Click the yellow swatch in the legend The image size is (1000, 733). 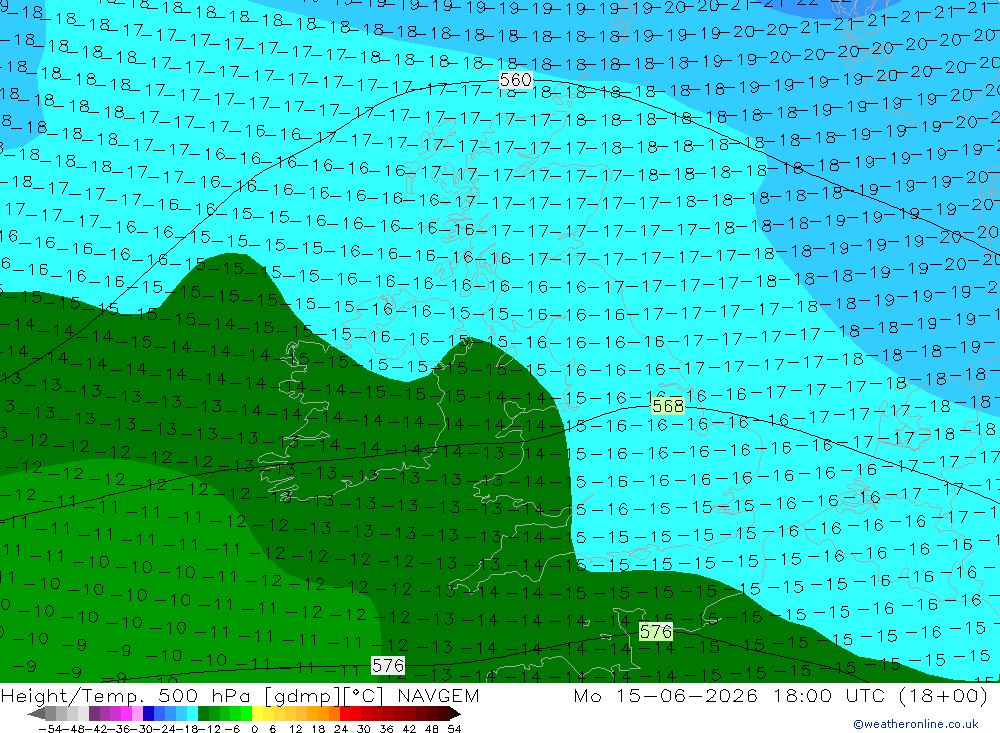(257, 713)
